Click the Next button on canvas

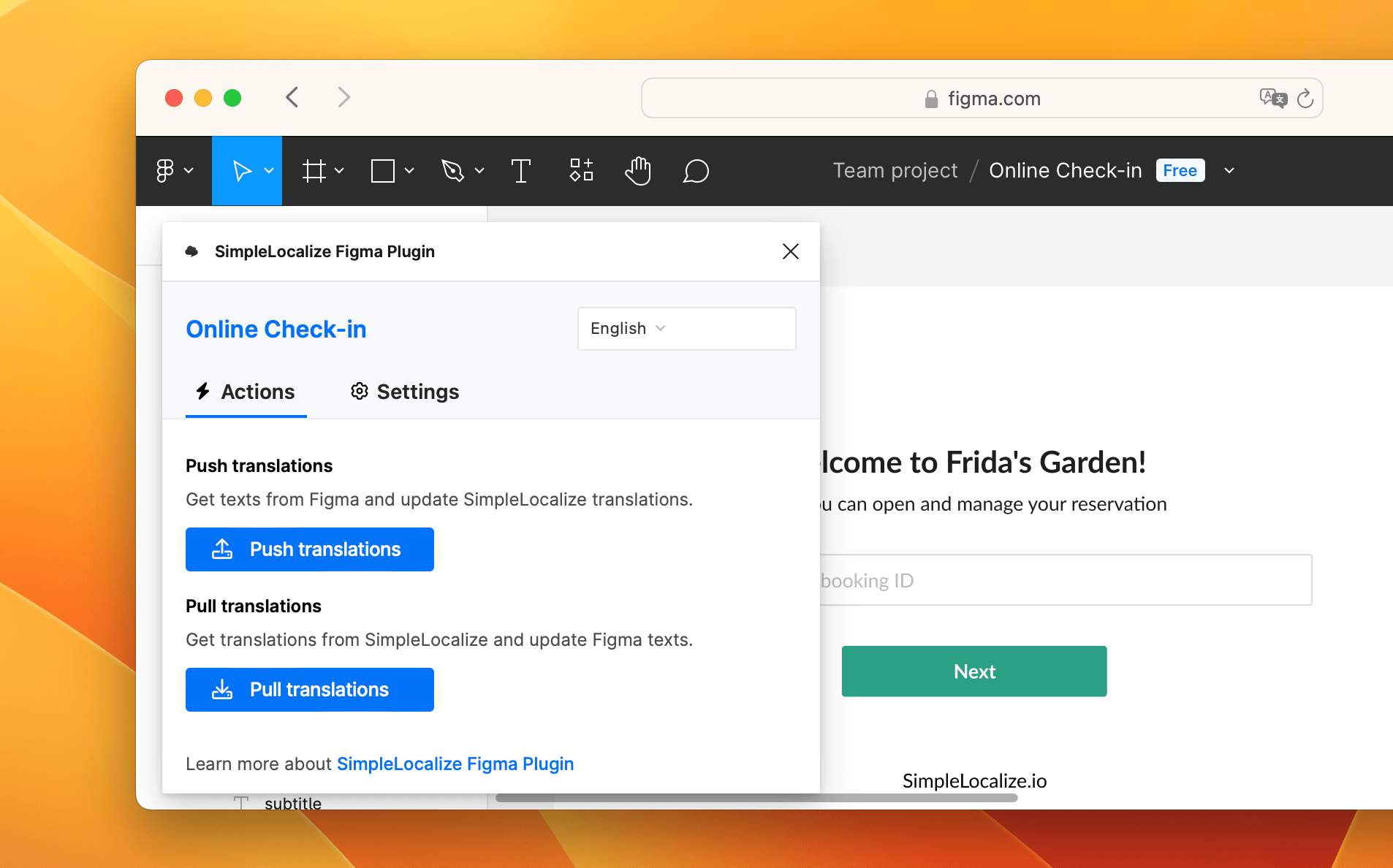click(974, 671)
